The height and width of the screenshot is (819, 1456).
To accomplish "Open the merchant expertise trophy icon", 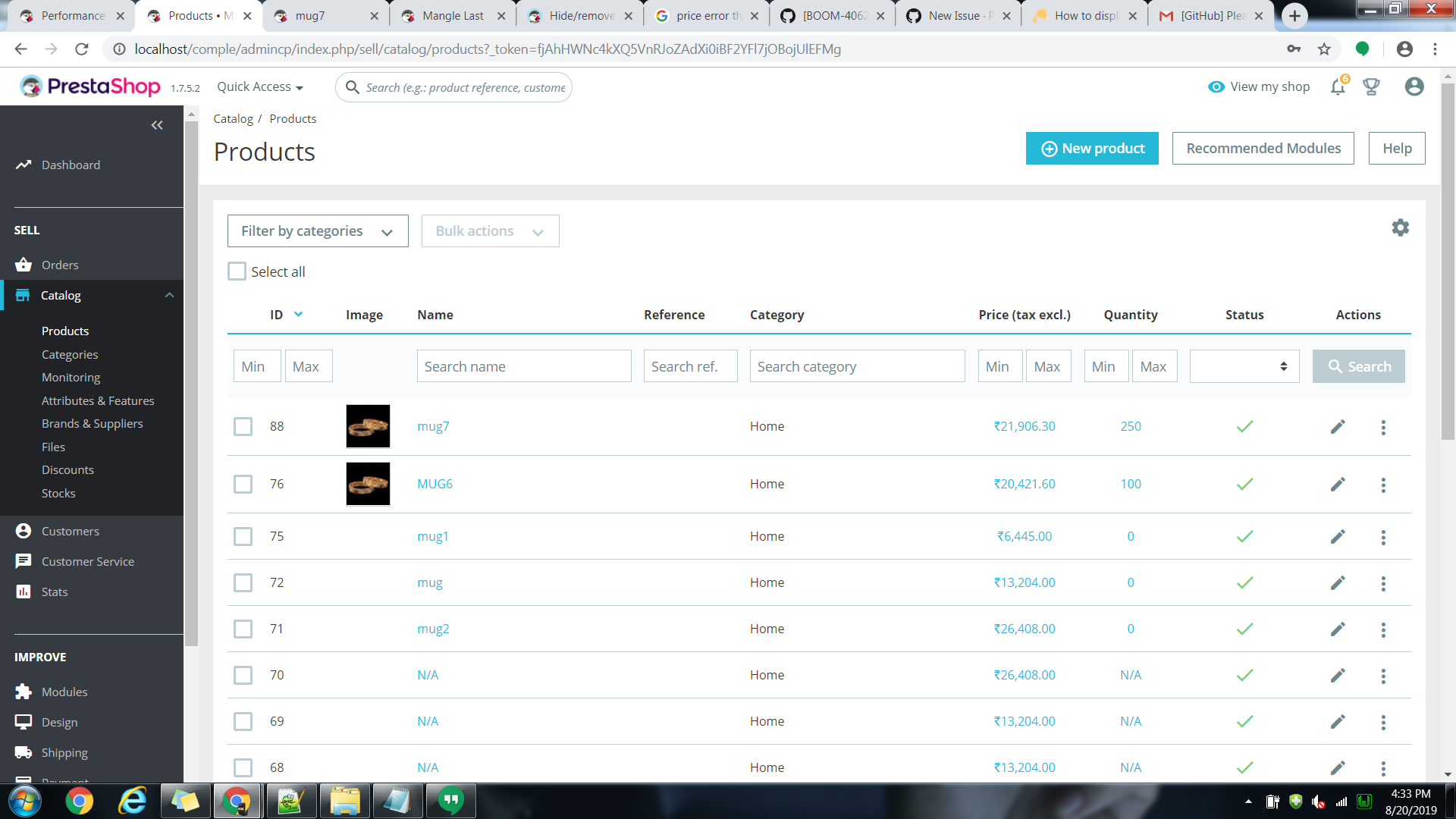I will pos(1371,87).
